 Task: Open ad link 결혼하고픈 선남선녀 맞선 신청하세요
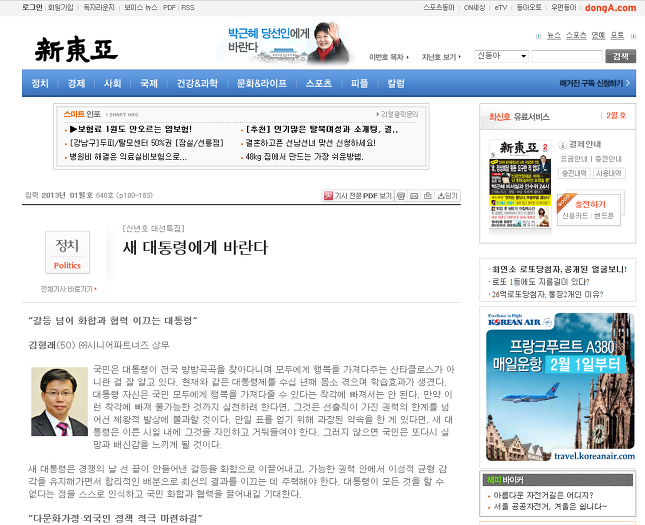pos(311,143)
